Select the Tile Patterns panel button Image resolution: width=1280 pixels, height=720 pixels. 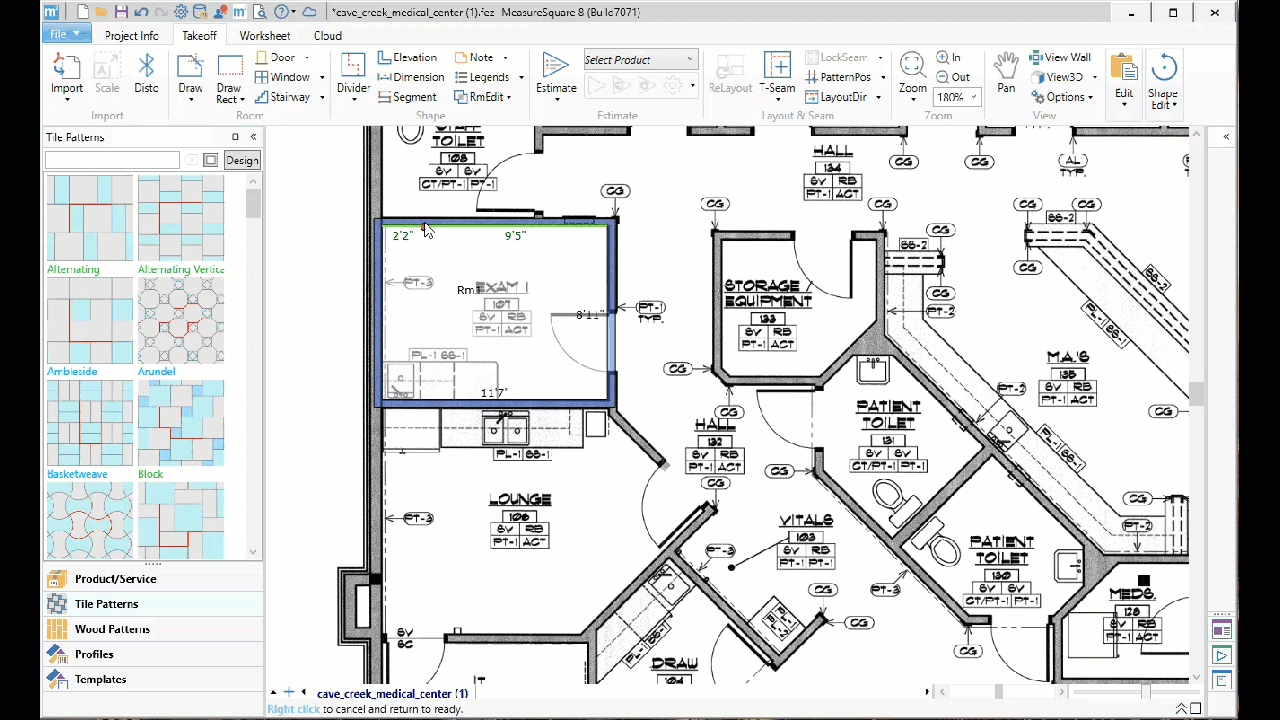pos(153,604)
